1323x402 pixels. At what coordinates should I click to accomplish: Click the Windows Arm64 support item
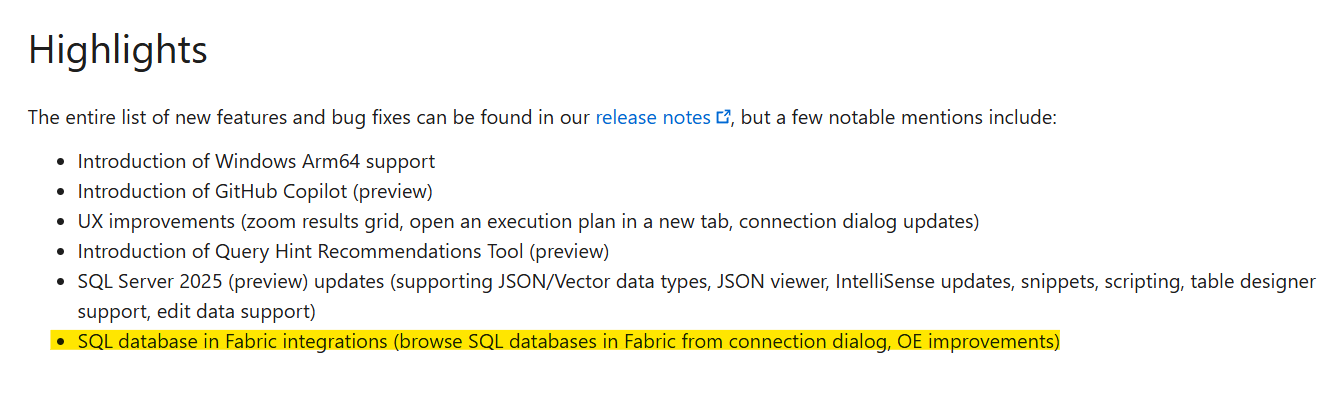256,161
